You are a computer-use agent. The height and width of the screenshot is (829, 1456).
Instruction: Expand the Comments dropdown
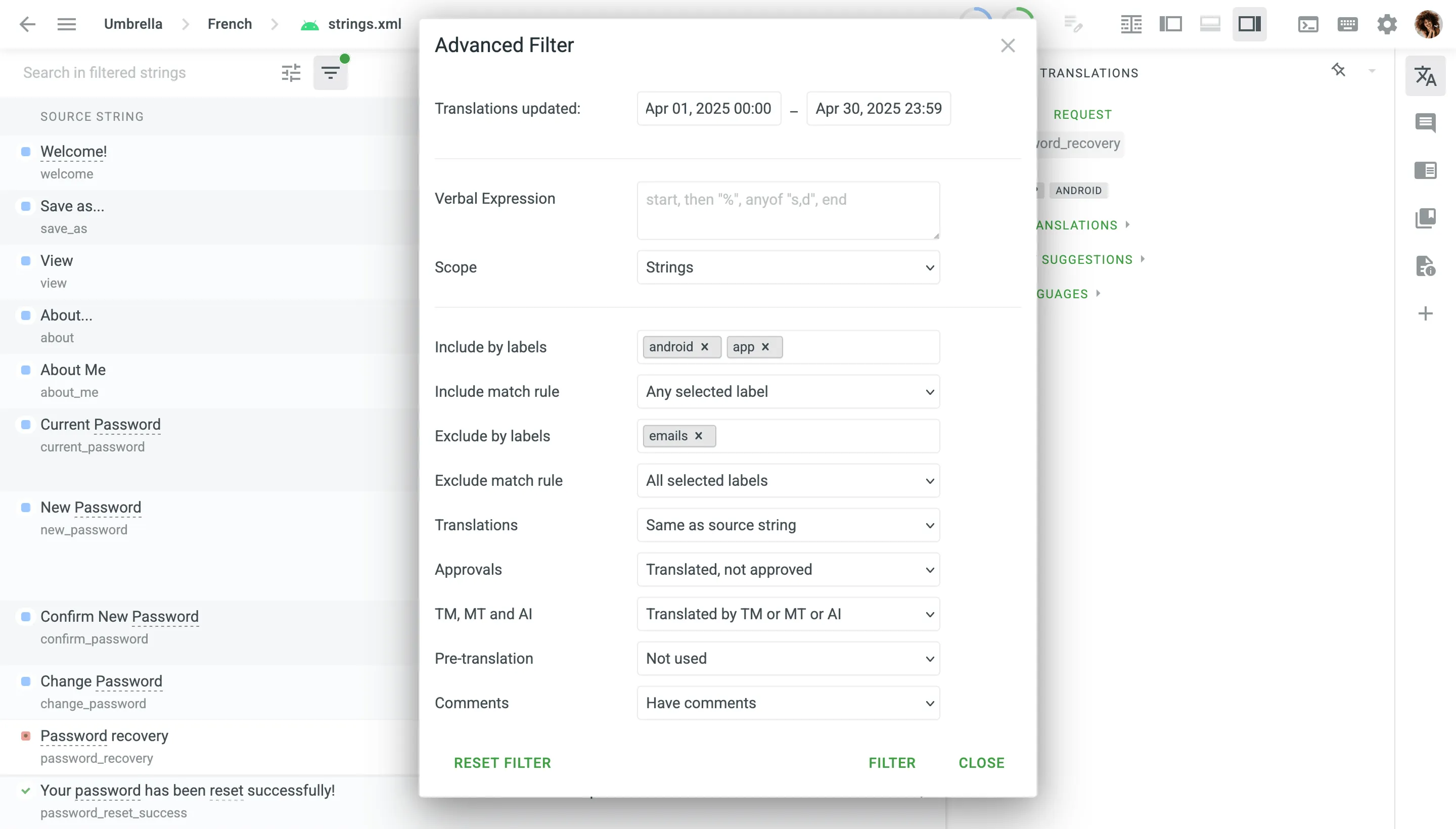788,703
